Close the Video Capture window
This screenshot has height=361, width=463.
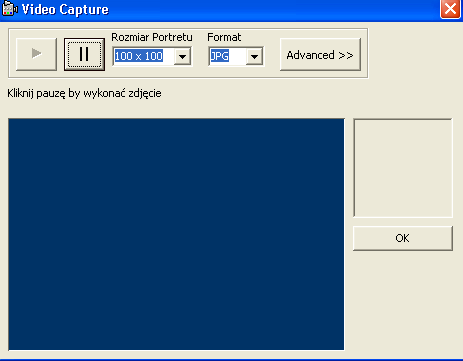point(450,9)
